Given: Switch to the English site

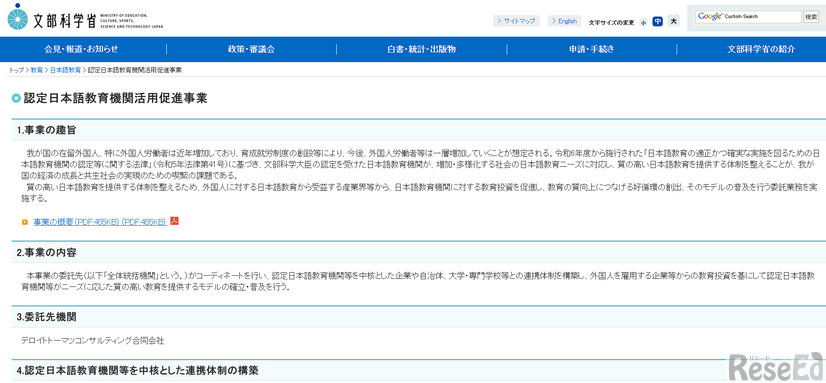Looking at the screenshot, I should (564, 21).
